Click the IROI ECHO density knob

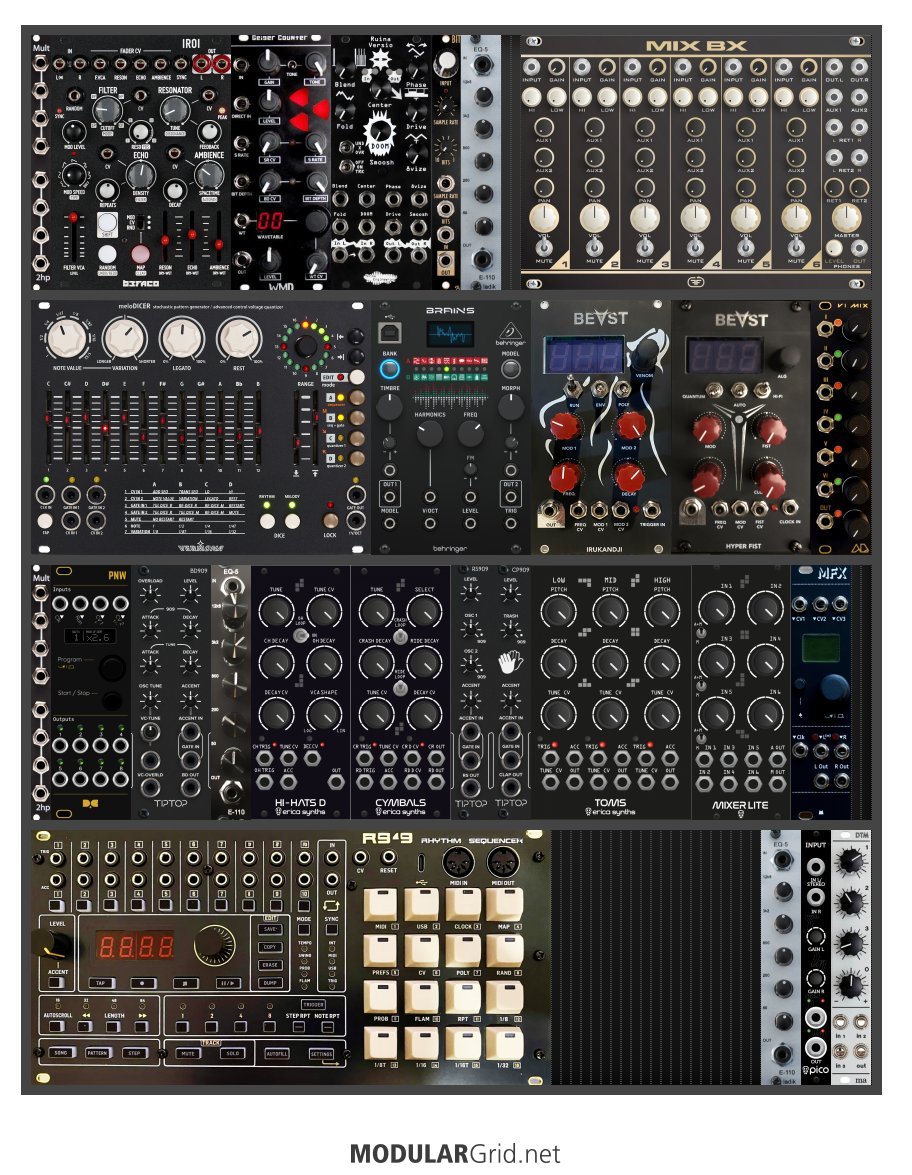[x=141, y=175]
